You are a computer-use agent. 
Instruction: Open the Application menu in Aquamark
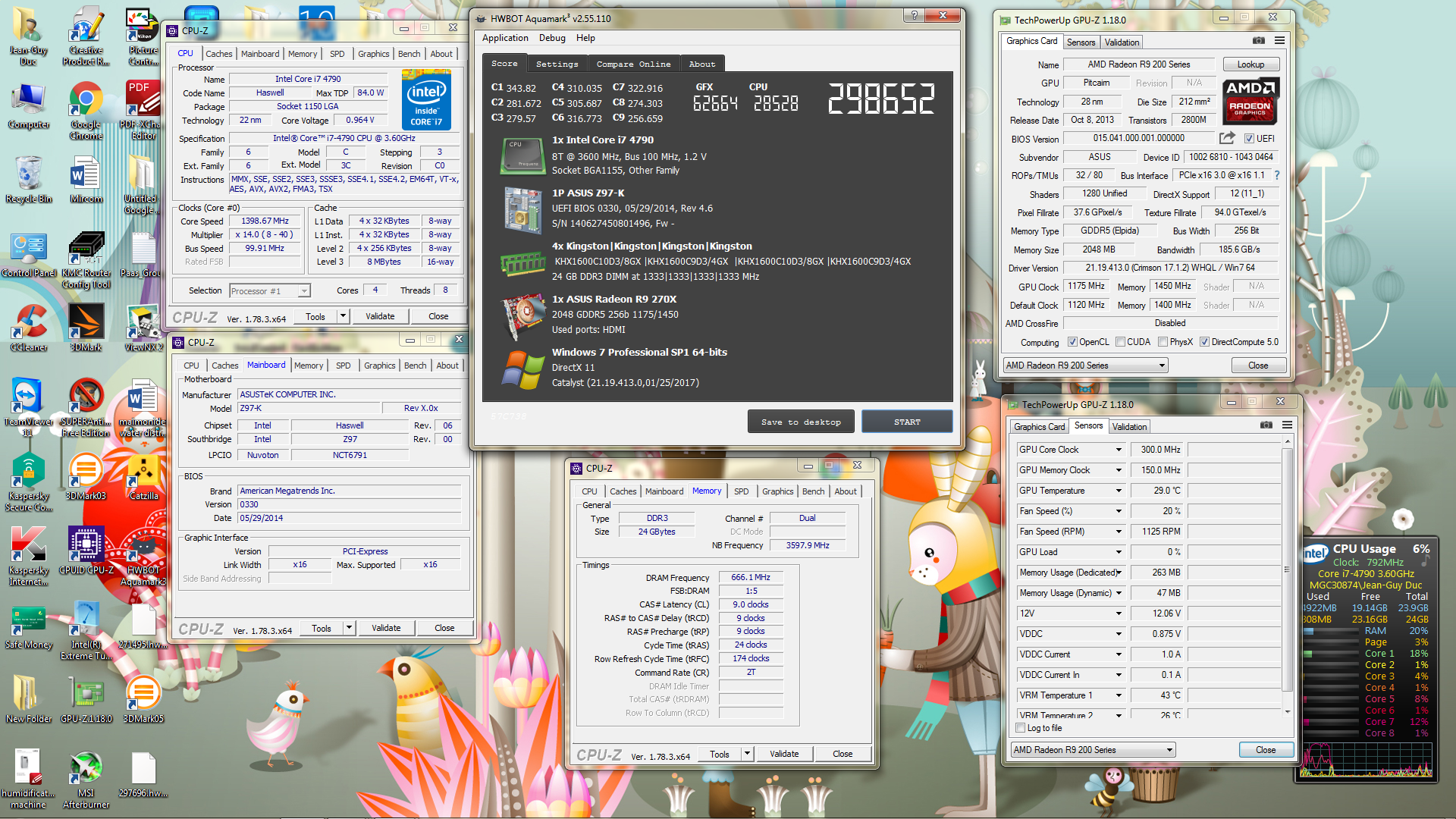(x=505, y=38)
